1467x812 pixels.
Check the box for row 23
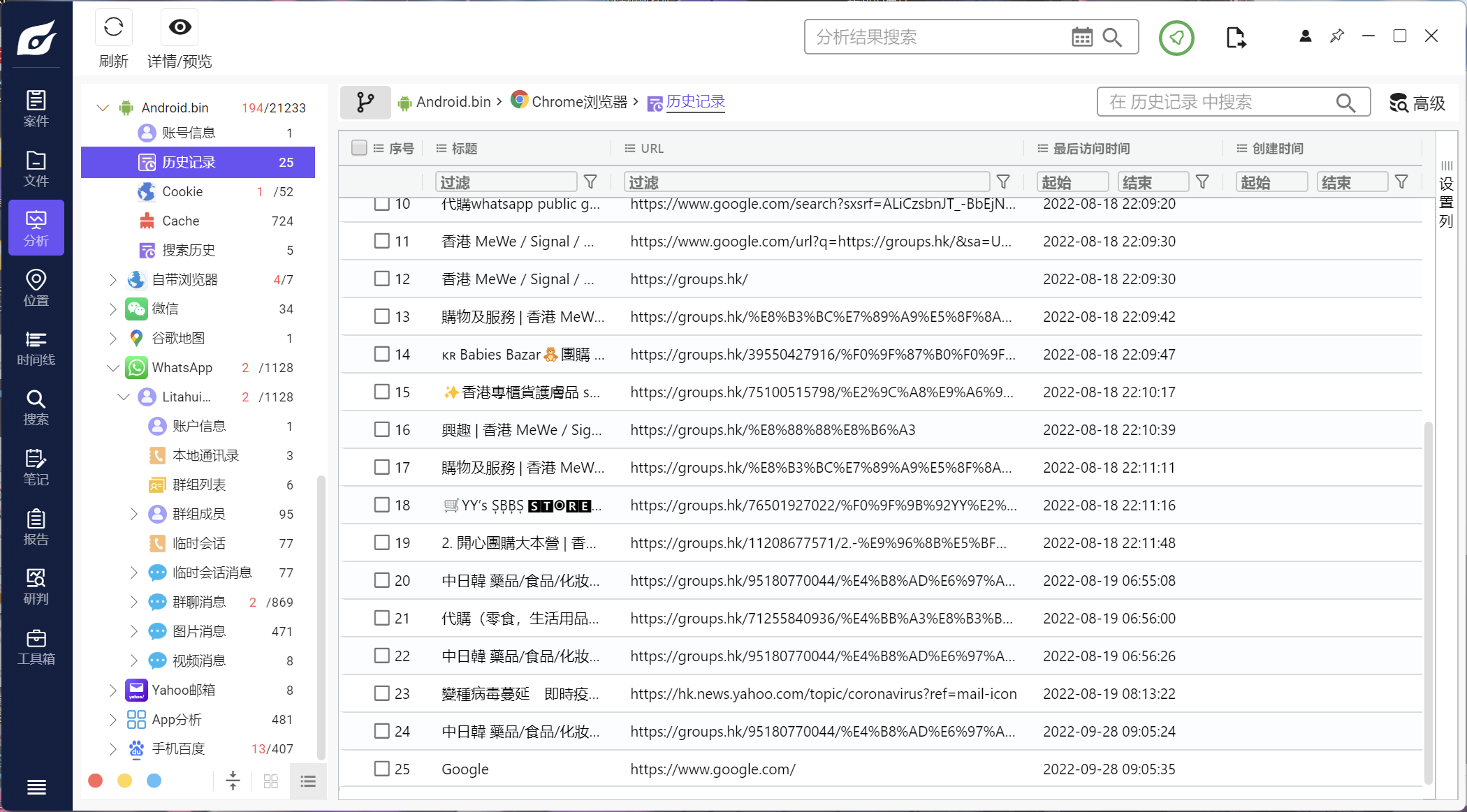tap(381, 693)
